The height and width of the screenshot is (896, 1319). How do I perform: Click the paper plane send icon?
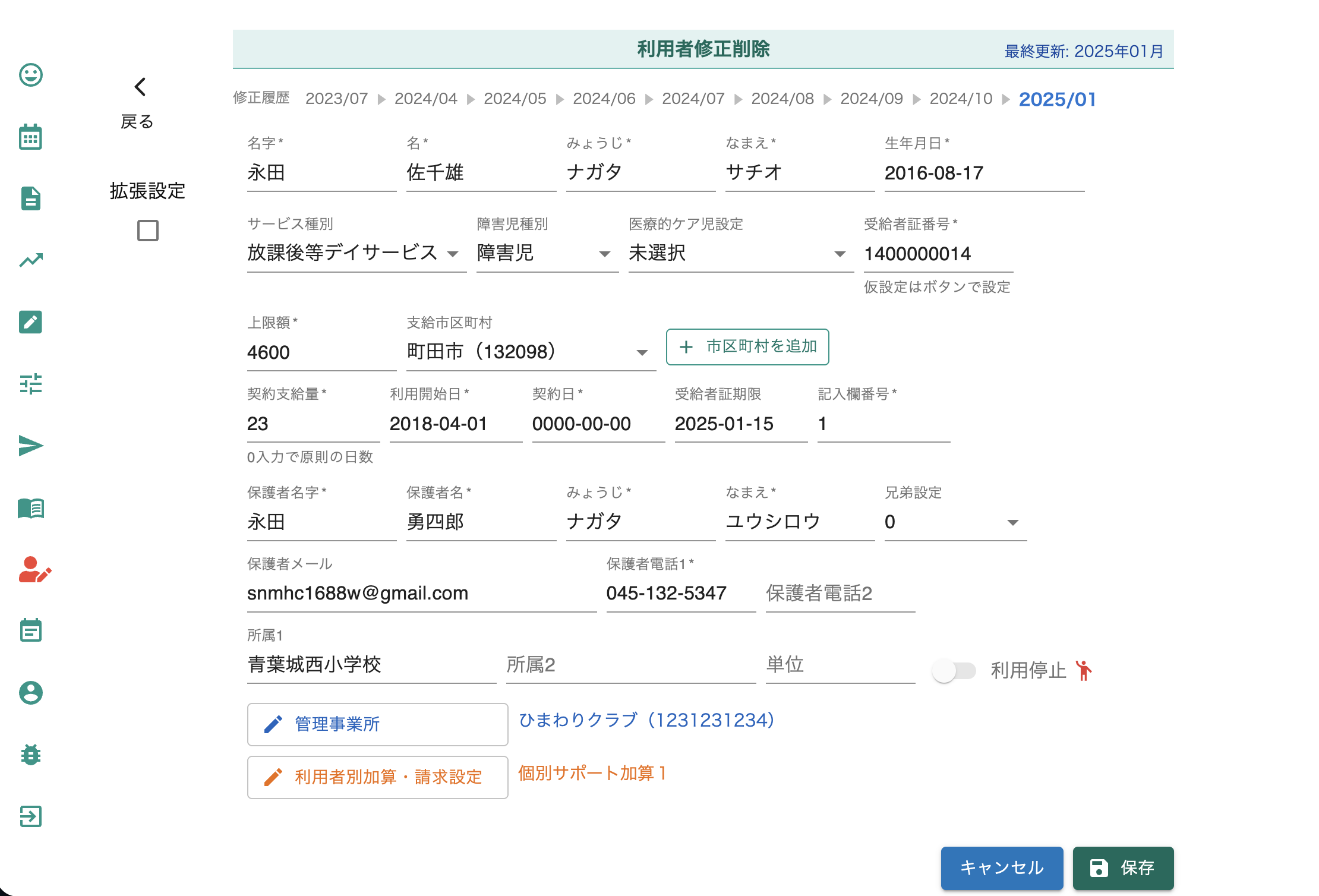pos(31,446)
